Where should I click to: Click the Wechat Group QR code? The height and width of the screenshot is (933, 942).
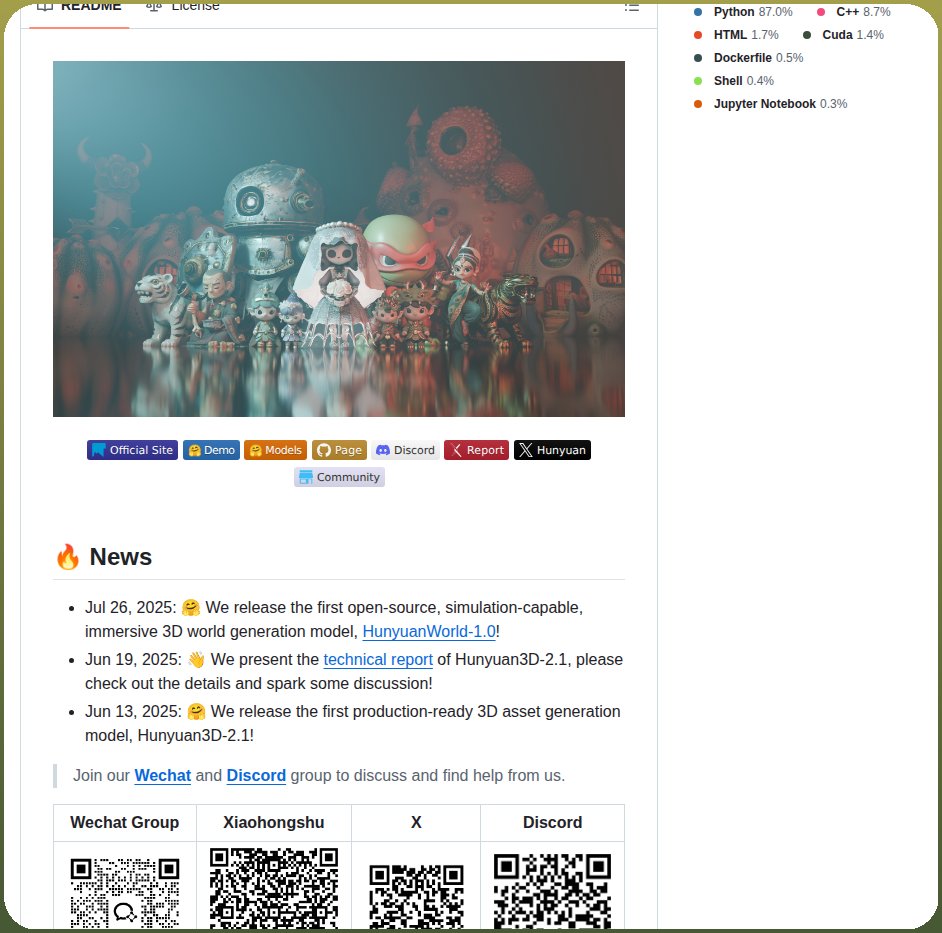click(x=125, y=893)
